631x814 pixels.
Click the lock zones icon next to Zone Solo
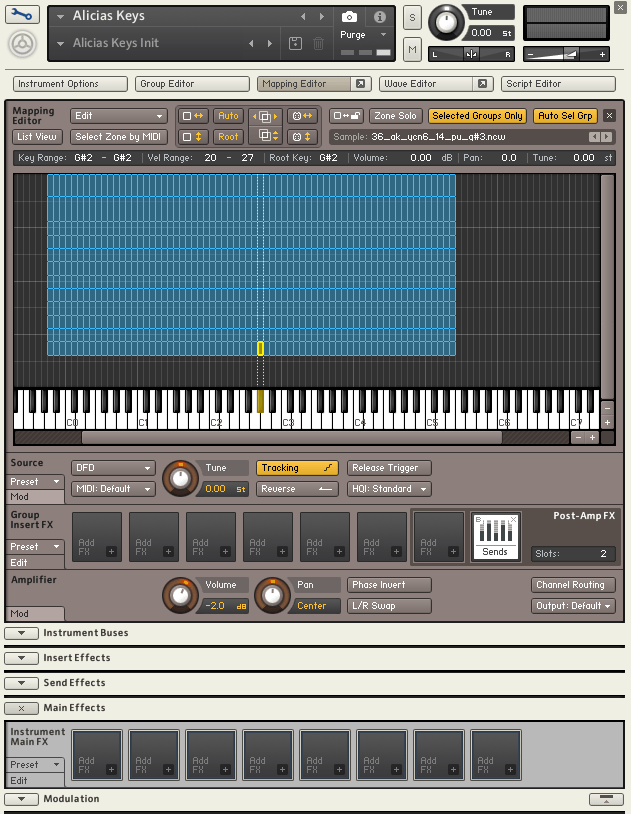tap(347, 116)
